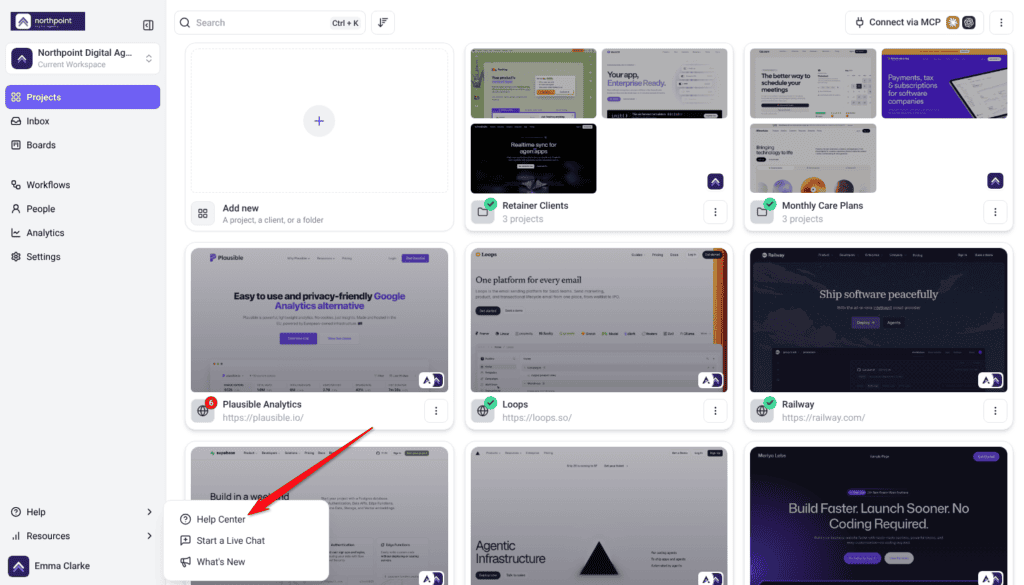Click the Workflows icon
1024x585 pixels.
coord(16,185)
